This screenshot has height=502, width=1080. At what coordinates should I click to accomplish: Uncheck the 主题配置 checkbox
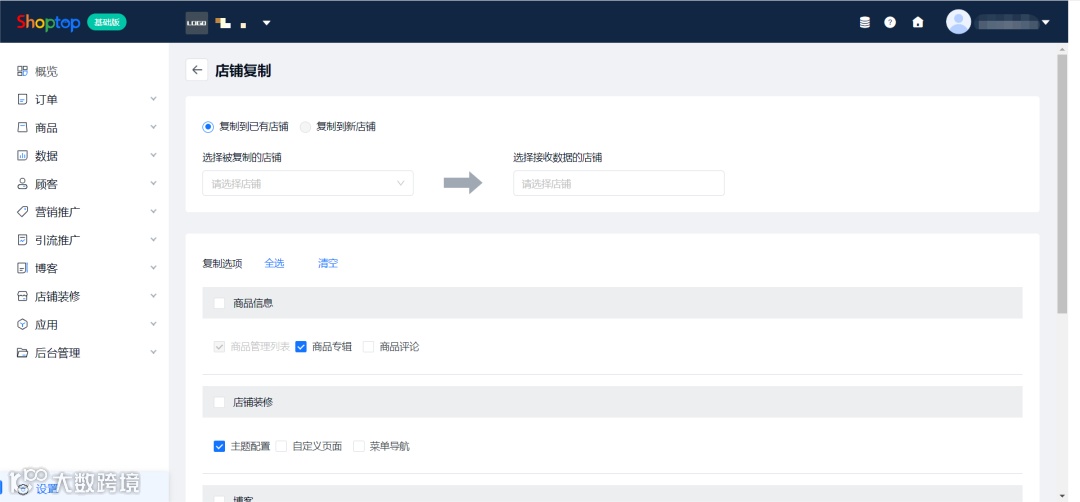[x=220, y=446]
